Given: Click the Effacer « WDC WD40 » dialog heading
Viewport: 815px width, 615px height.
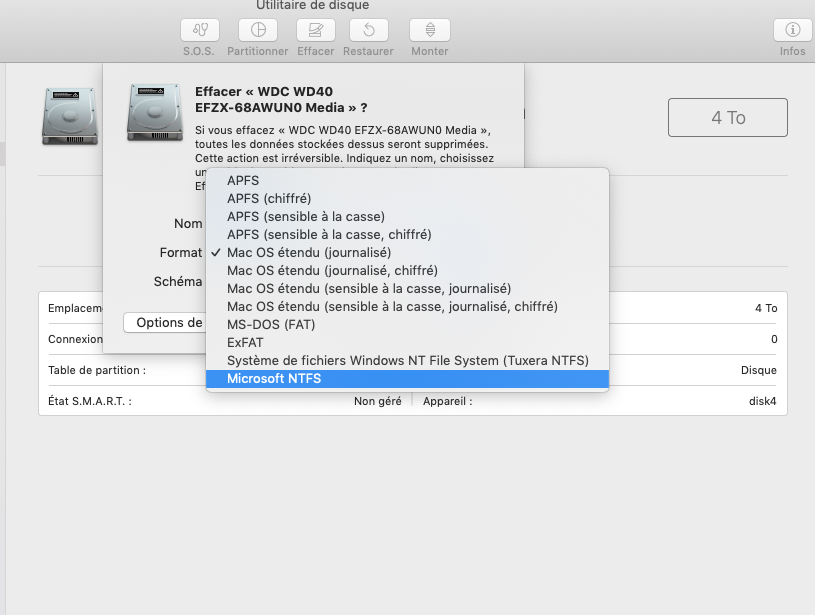Looking at the screenshot, I should [x=281, y=99].
